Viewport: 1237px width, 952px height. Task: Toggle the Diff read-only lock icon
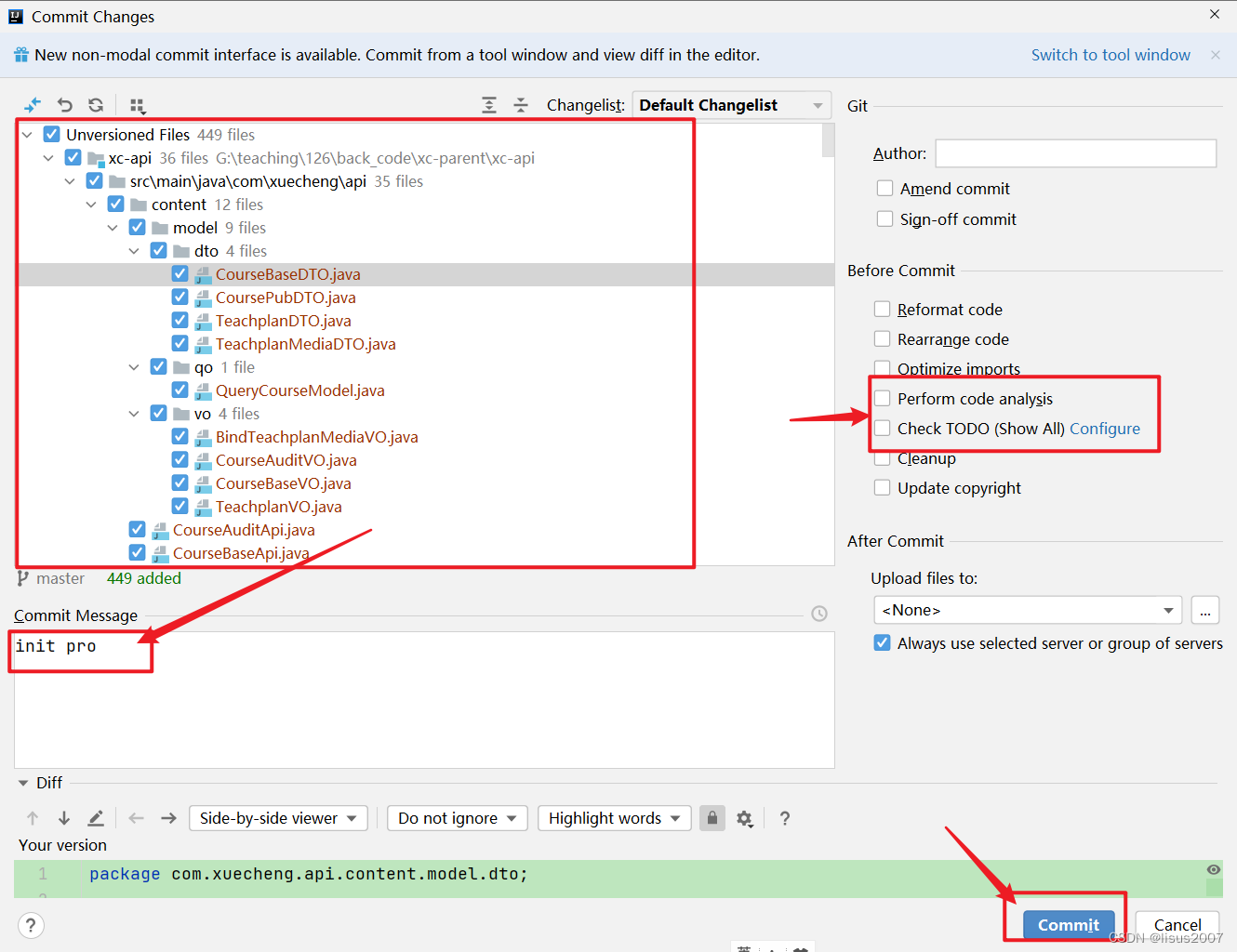coord(712,818)
